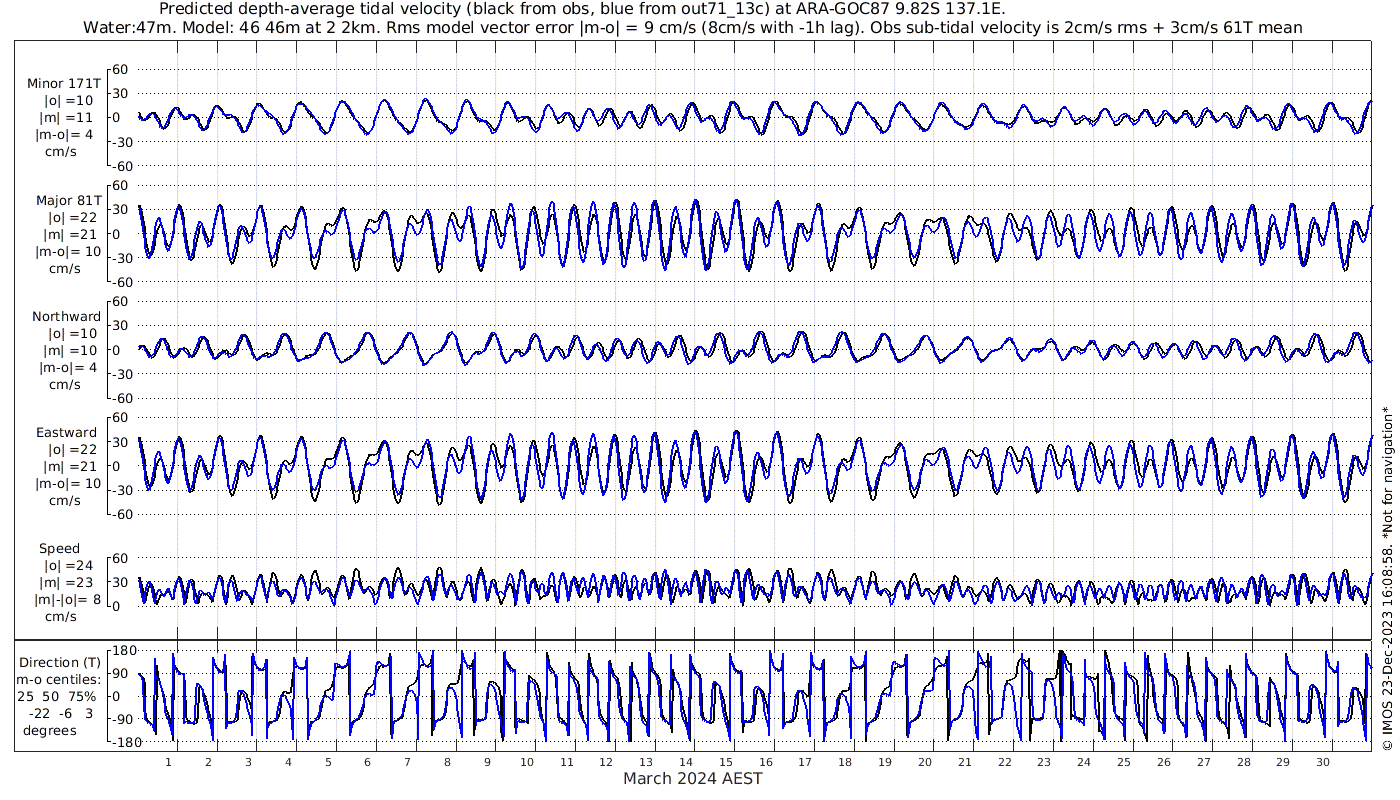Viewport: 1400px width, 800px height.
Task: Click the '-60' y-axis tick of Eastward plot
Action: pyautogui.click(x=121, y=514)
